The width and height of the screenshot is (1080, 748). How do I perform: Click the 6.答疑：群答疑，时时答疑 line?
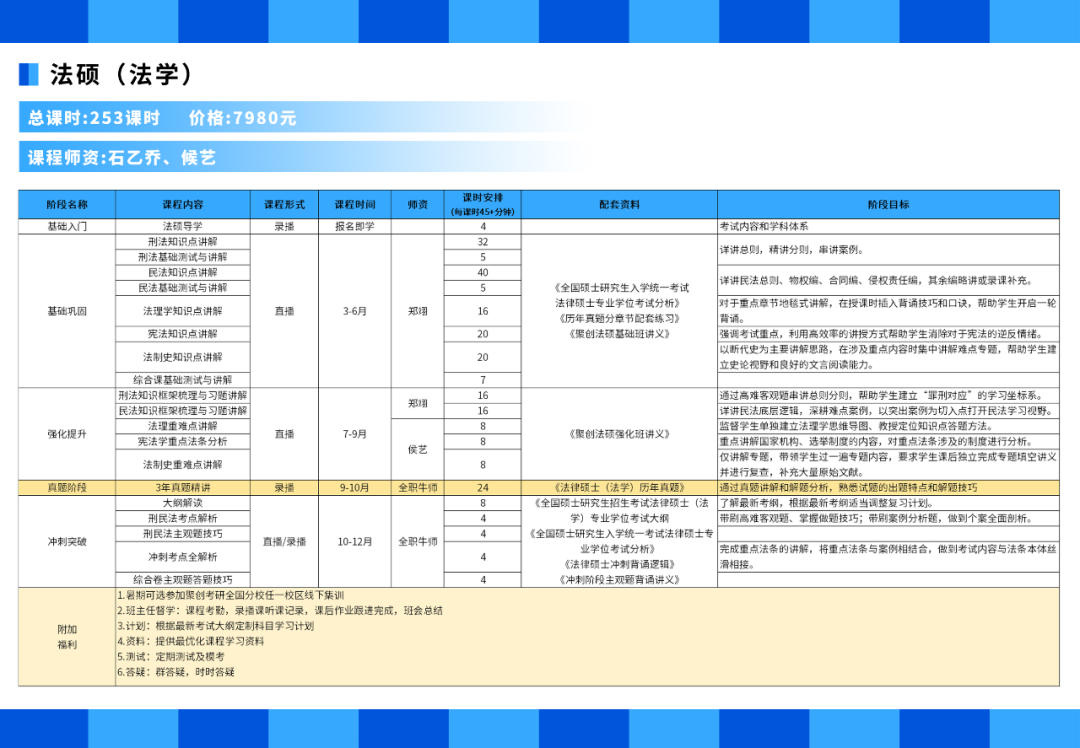point(176,672)
